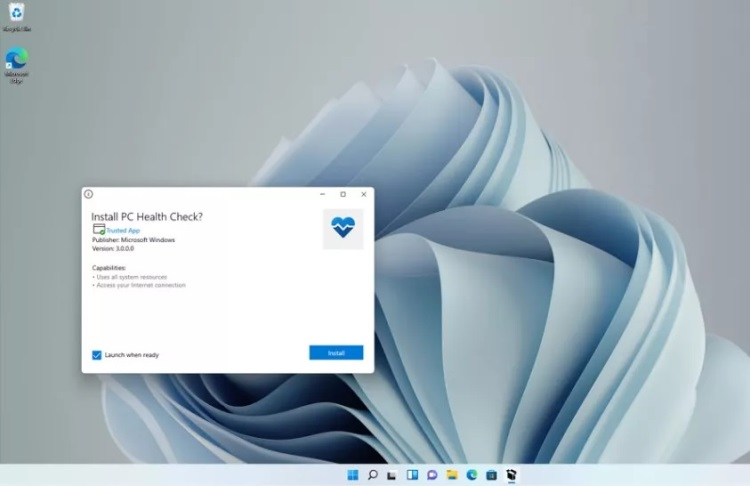Open File Explorer from the taskbar

click(x=452, y=475)
